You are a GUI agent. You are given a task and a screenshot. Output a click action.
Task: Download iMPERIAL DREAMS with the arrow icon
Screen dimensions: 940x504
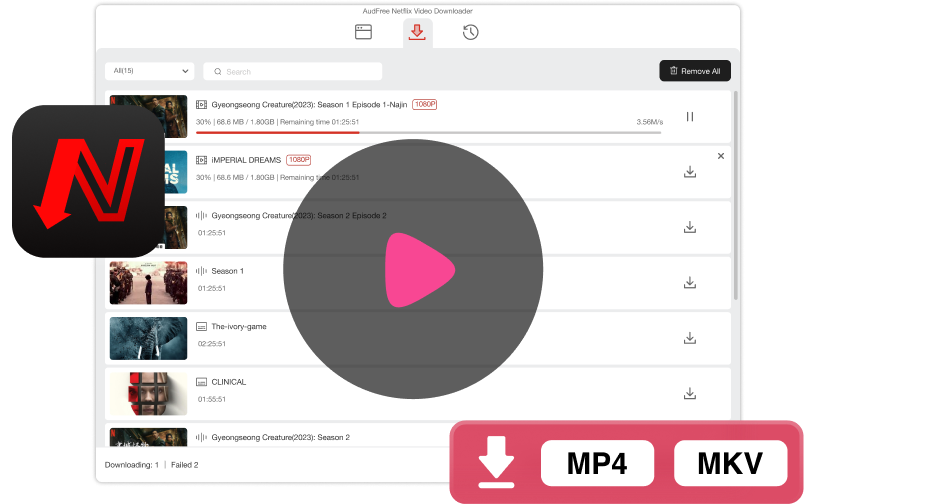click(690, 172)
